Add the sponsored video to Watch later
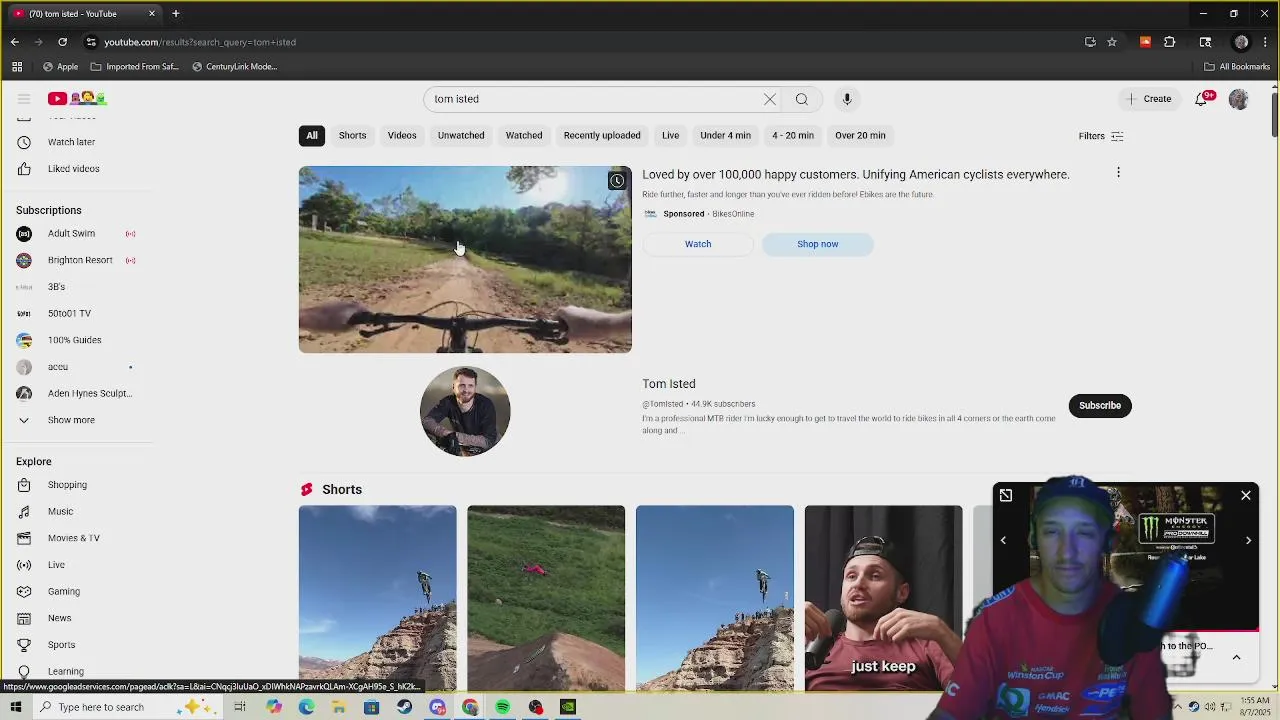Screen dimensions: 1280x720 click(x=617, y=181)
